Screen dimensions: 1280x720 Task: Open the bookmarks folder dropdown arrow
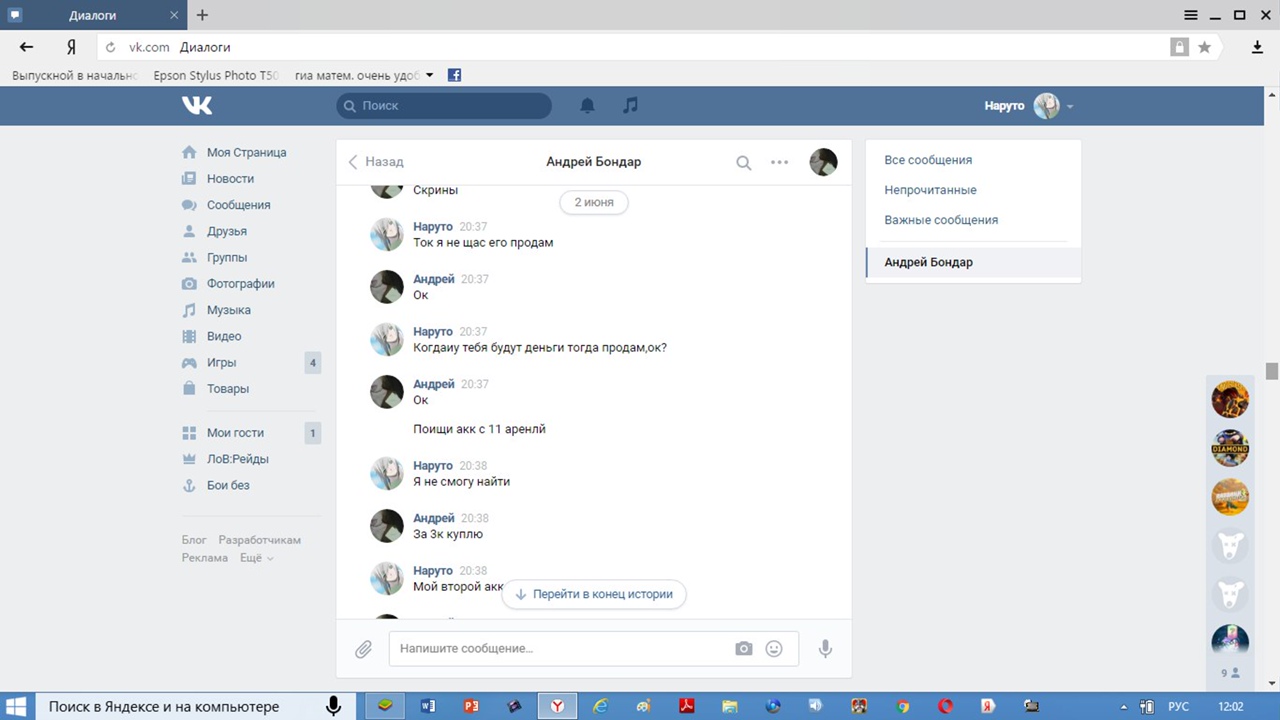pos(430,75)
